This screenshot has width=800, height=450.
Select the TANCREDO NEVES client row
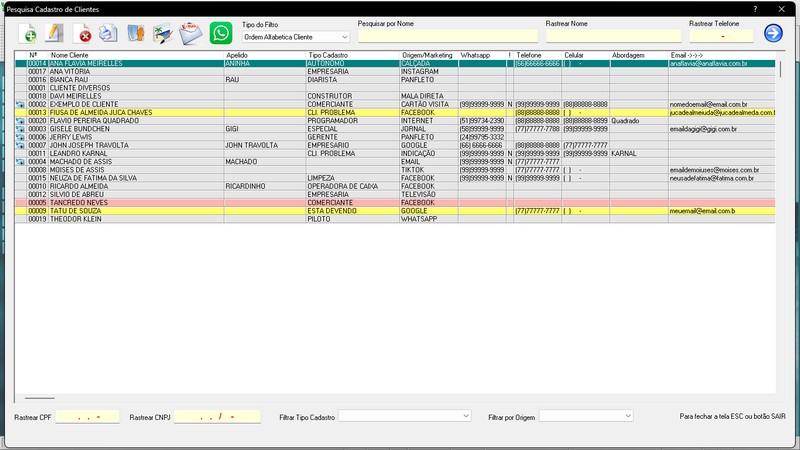coord(395,203)
